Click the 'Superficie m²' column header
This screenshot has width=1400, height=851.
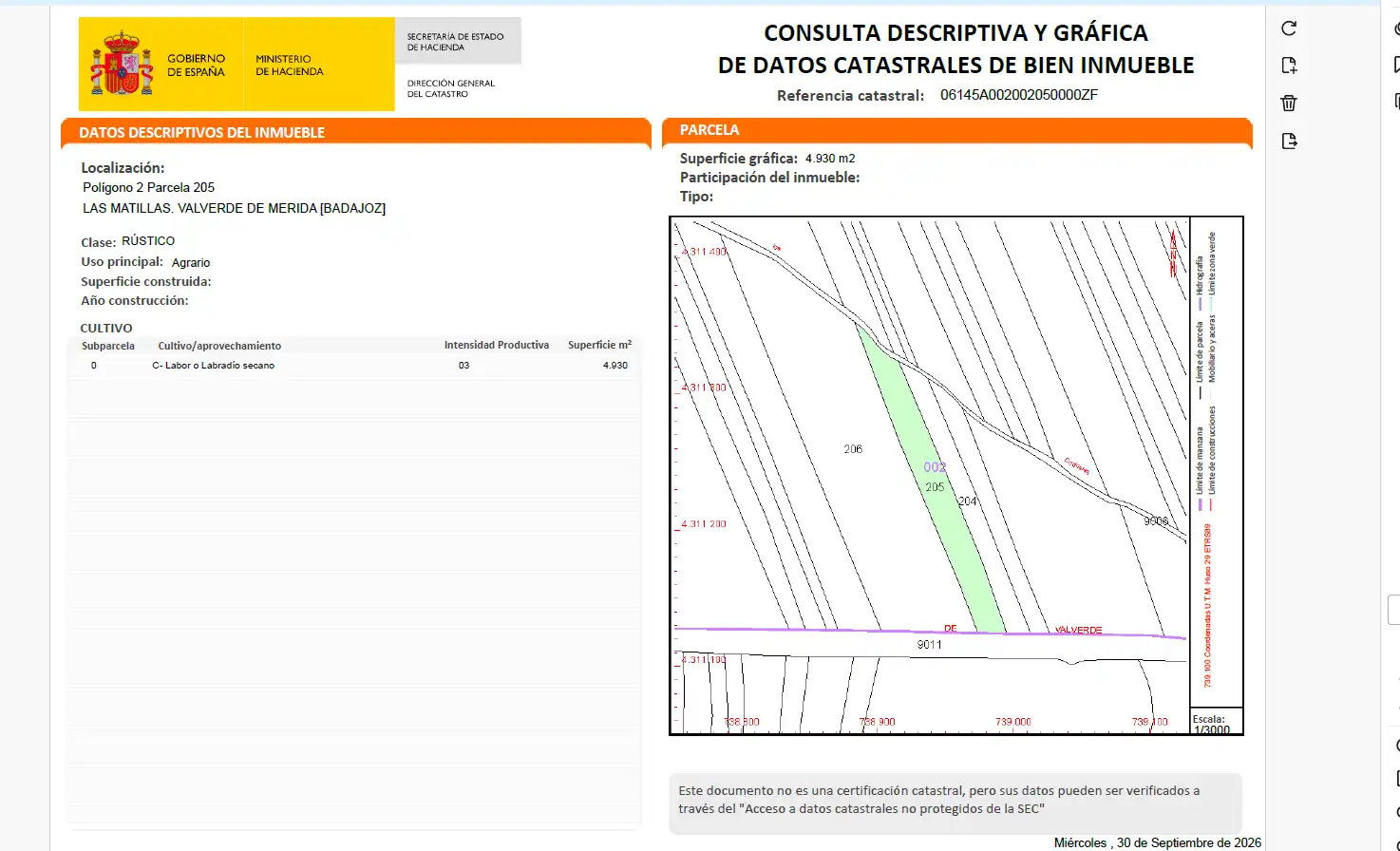pyautogui.click(x=599, y=346)
